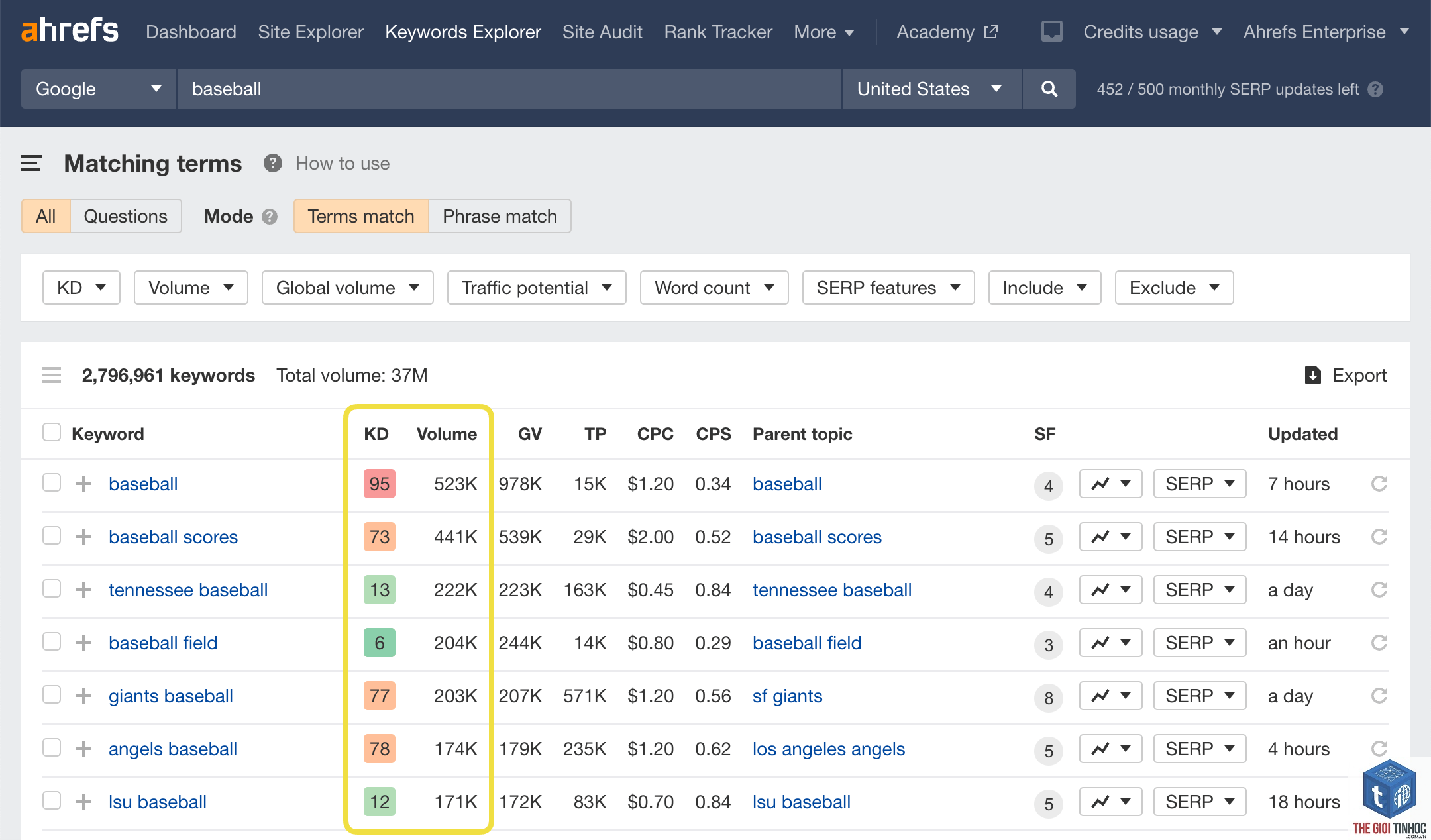Toggle the select-all Keyword header checkbox
This screenshot has height=840, width=1431.
52,433
